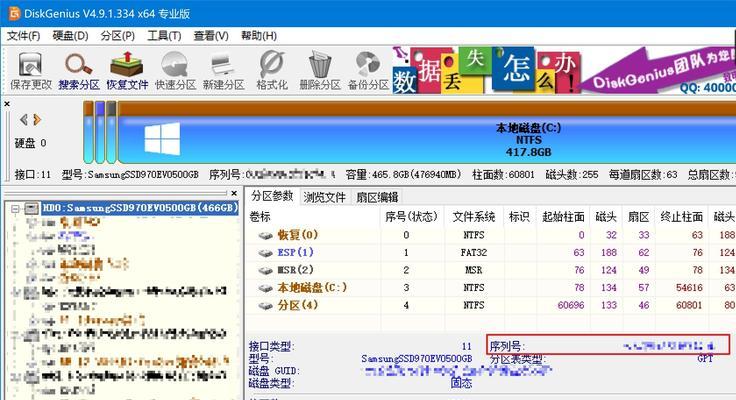This screenshot has height=400, width=736.
Task: Click 终止柱面 column header
Action: (682, 217)
